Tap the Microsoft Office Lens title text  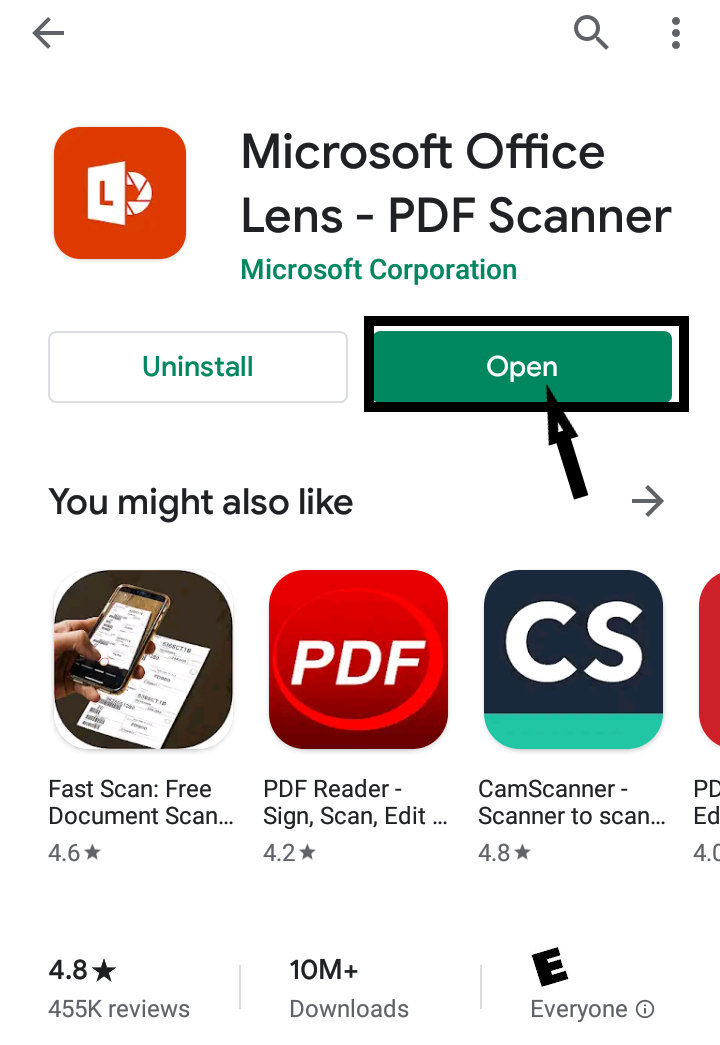[x=456, y=183]
